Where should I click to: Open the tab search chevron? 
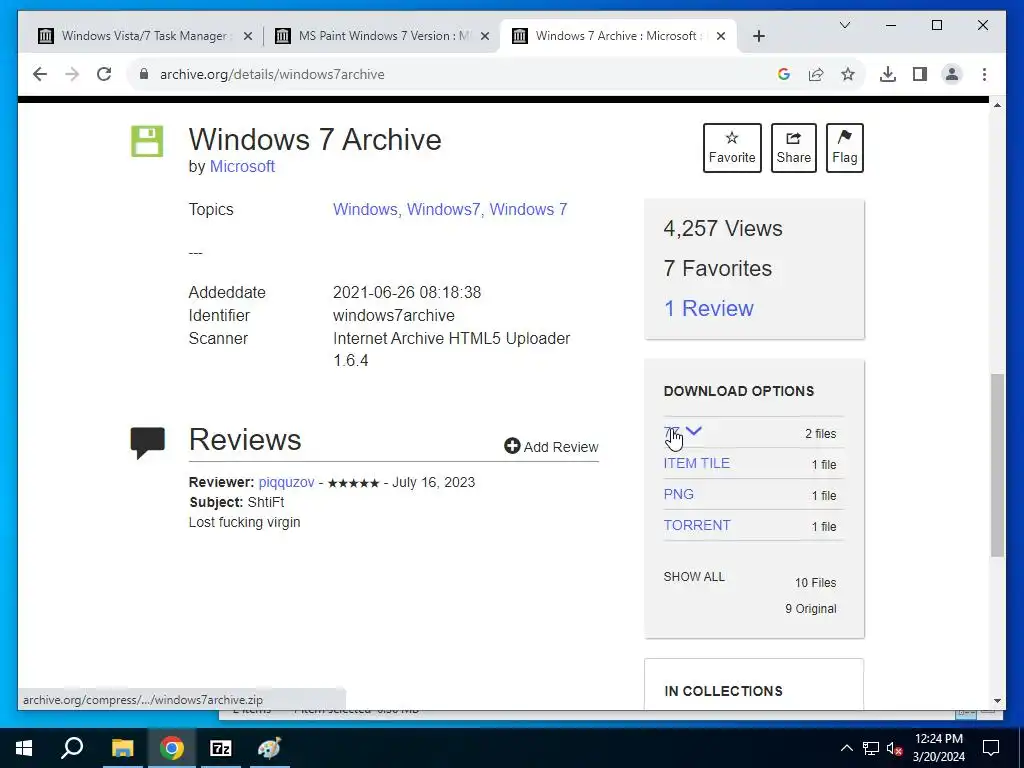[x=844, y=25]
